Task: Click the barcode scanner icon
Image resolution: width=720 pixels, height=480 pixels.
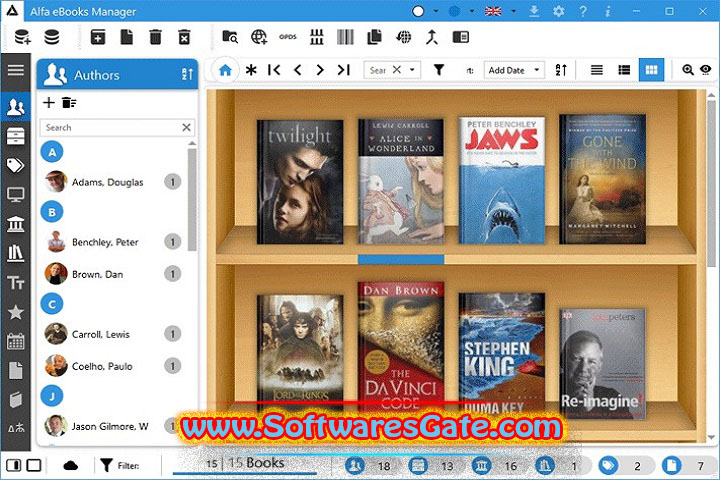Action: click(x=345, y=37)
